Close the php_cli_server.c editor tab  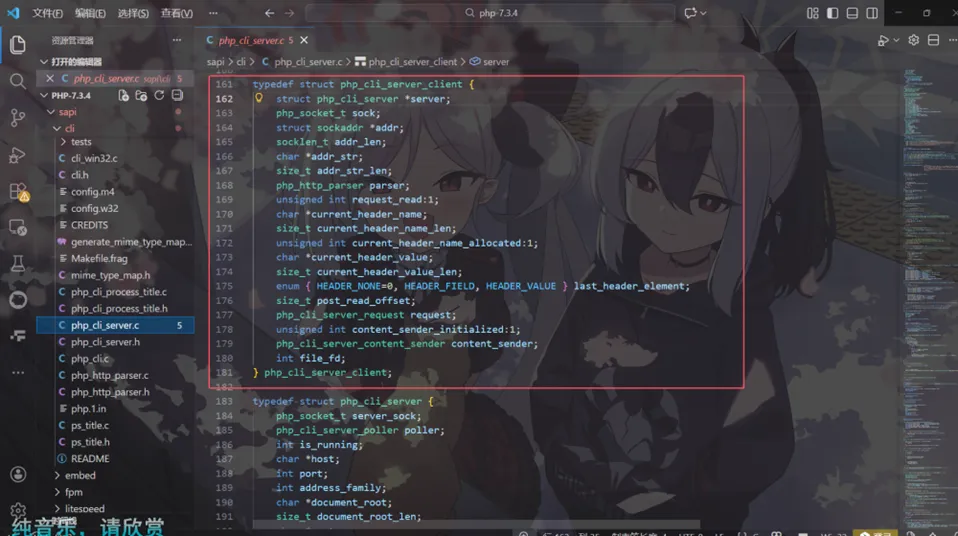click(304, 40)
